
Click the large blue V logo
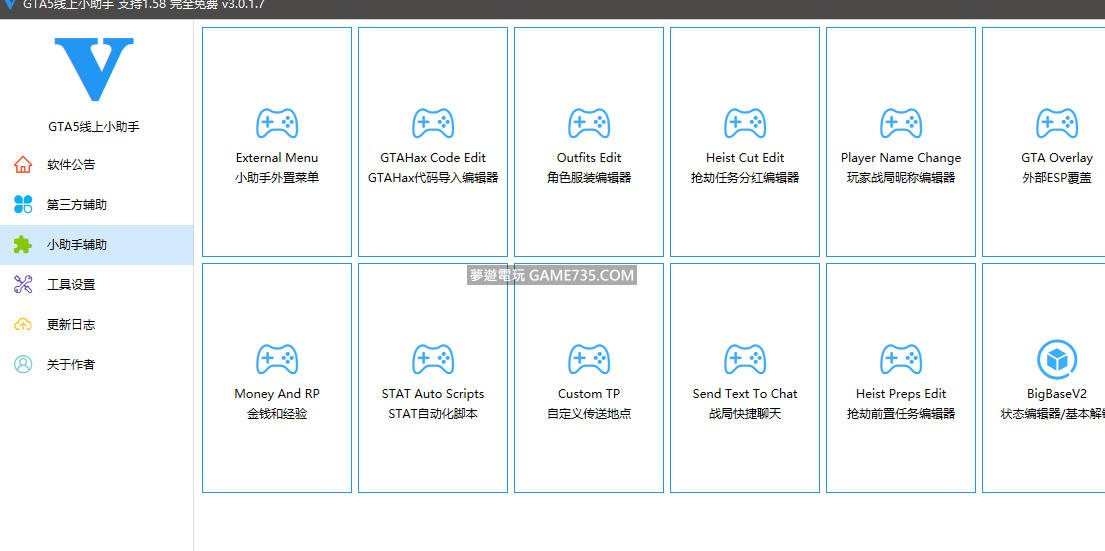point(94,69)
